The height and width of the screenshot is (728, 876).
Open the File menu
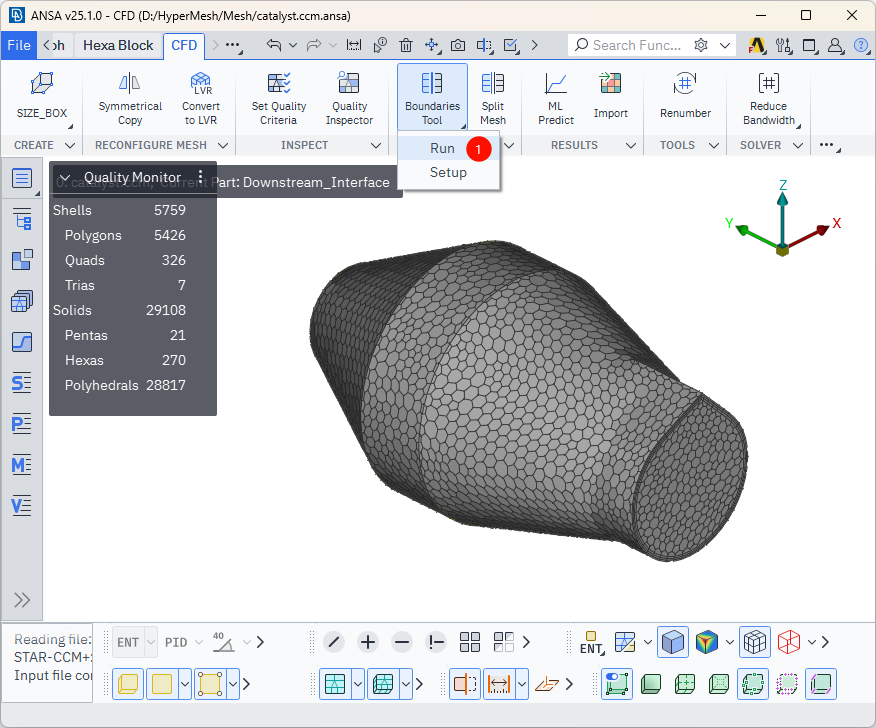pyautogui.click(x=19, y=45)
